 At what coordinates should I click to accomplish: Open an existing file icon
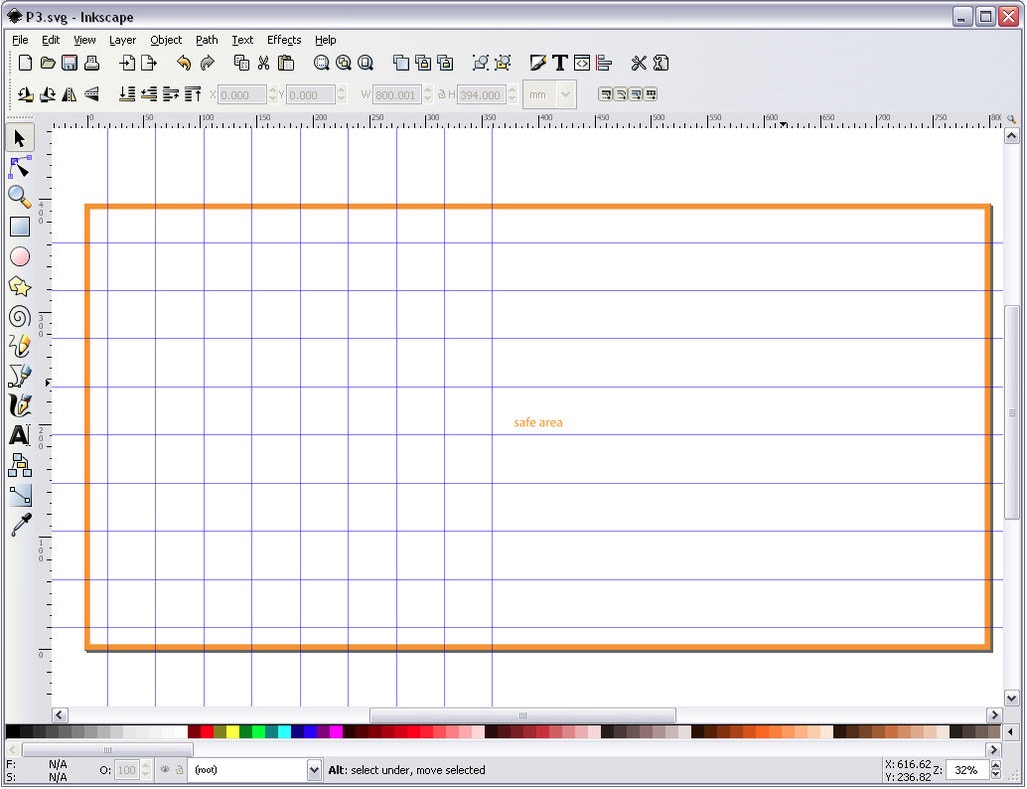click(47, 63)
